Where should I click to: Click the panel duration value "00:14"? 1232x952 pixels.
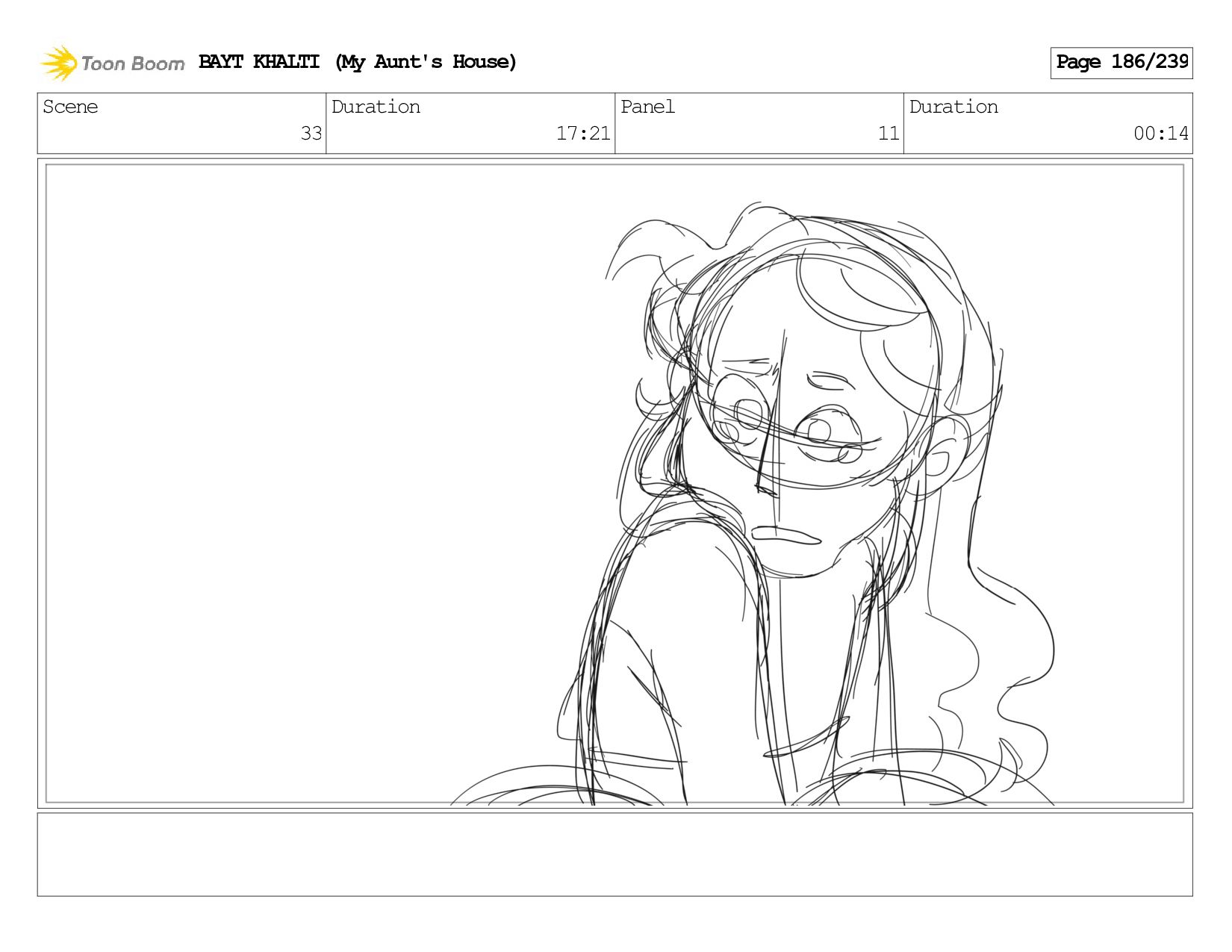point(1161,134)
